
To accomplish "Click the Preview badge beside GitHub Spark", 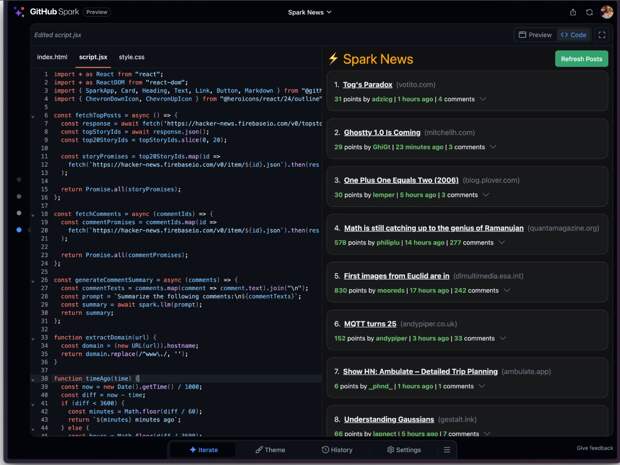I will (x=96, y=12).
